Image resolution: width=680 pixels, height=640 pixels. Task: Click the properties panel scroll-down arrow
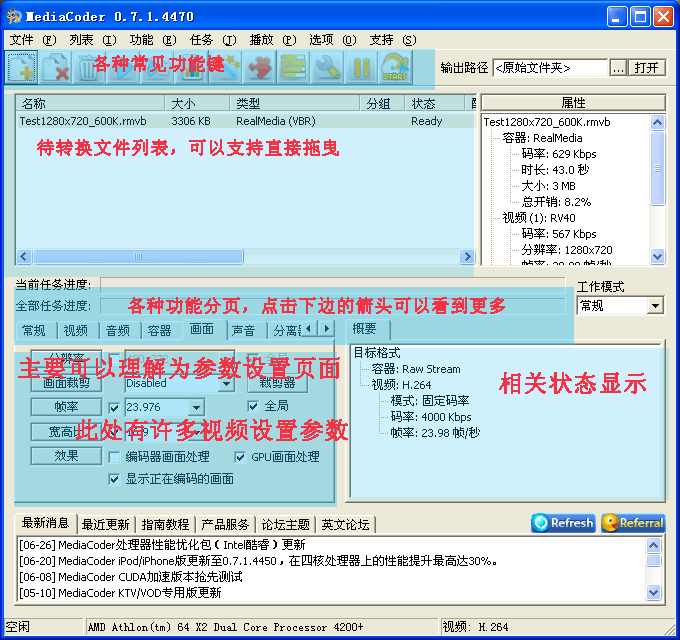(x=657, y=256)
